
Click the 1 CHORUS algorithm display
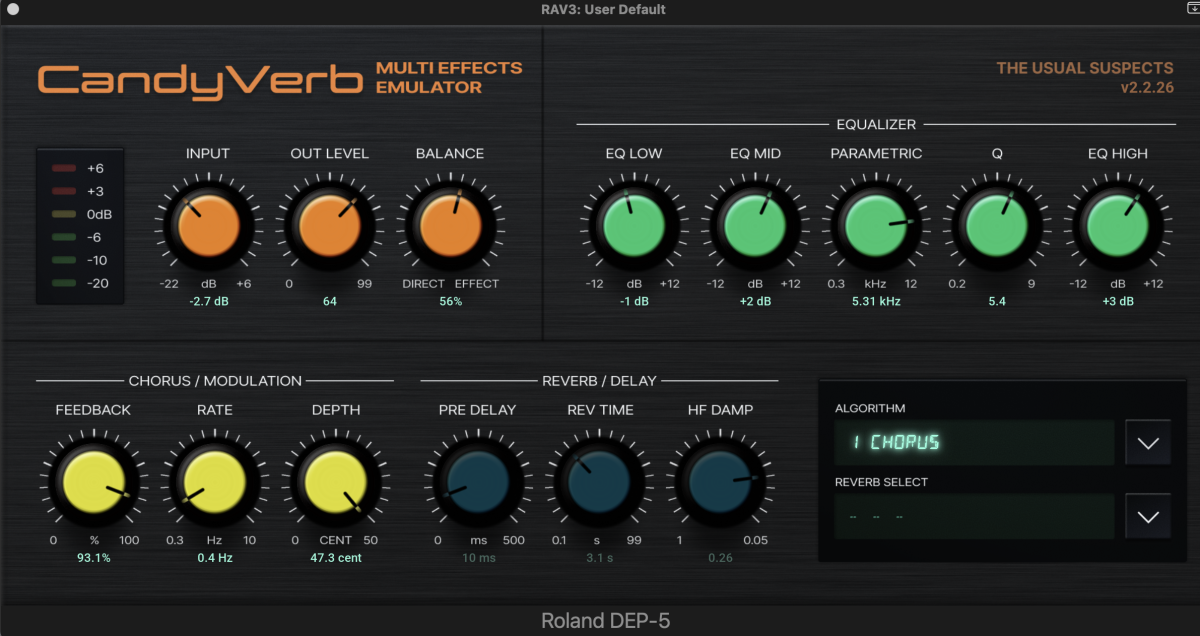pyautogui.click(x=974, y=442)
